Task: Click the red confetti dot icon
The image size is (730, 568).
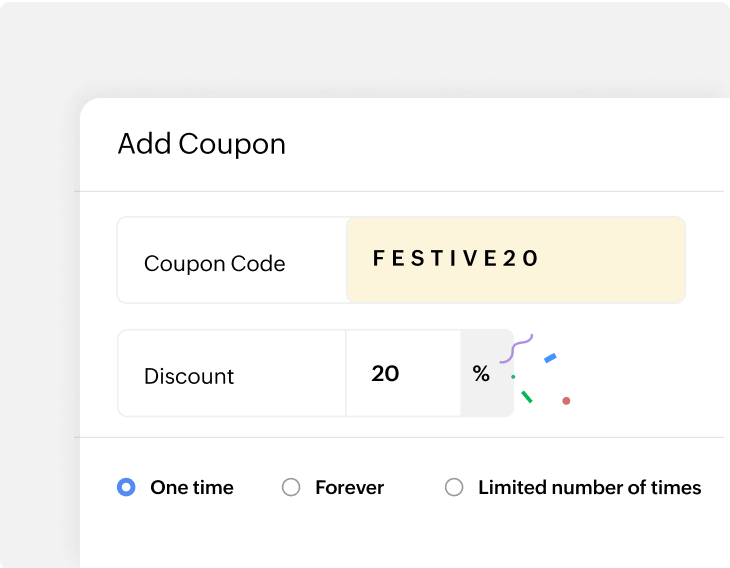Action: 566,401
